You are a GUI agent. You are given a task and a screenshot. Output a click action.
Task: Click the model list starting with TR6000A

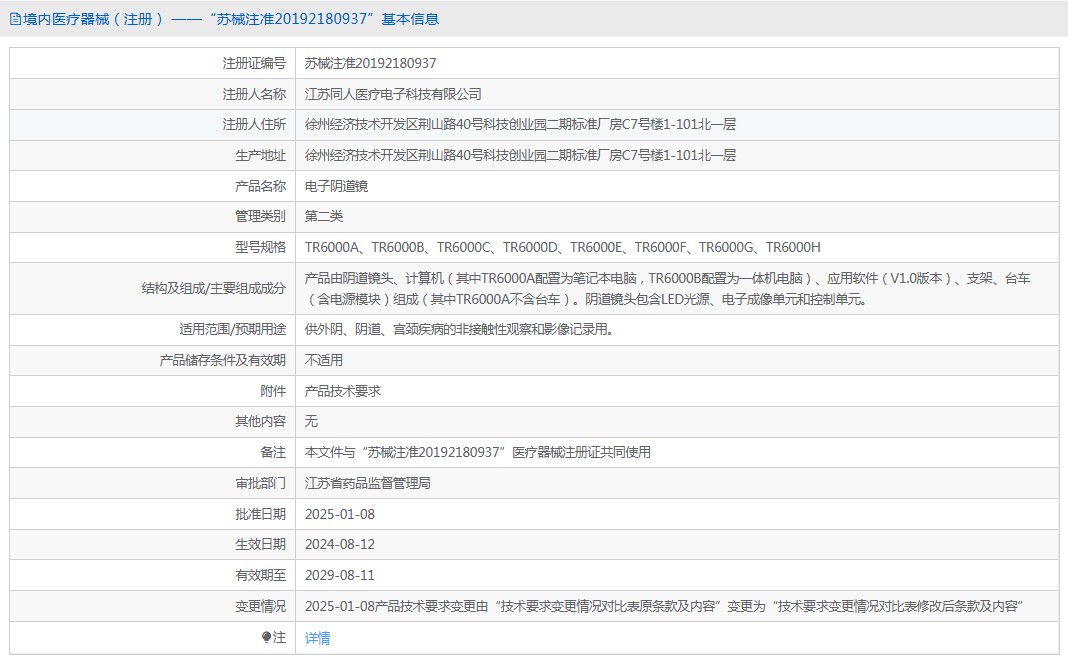tap(562, 247)
